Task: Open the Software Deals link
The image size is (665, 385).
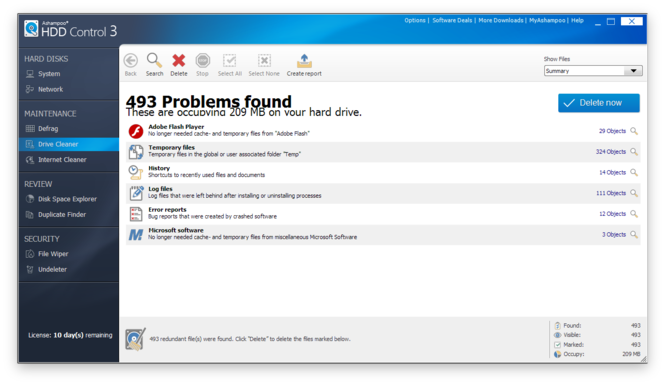Action: pos(452,20)
